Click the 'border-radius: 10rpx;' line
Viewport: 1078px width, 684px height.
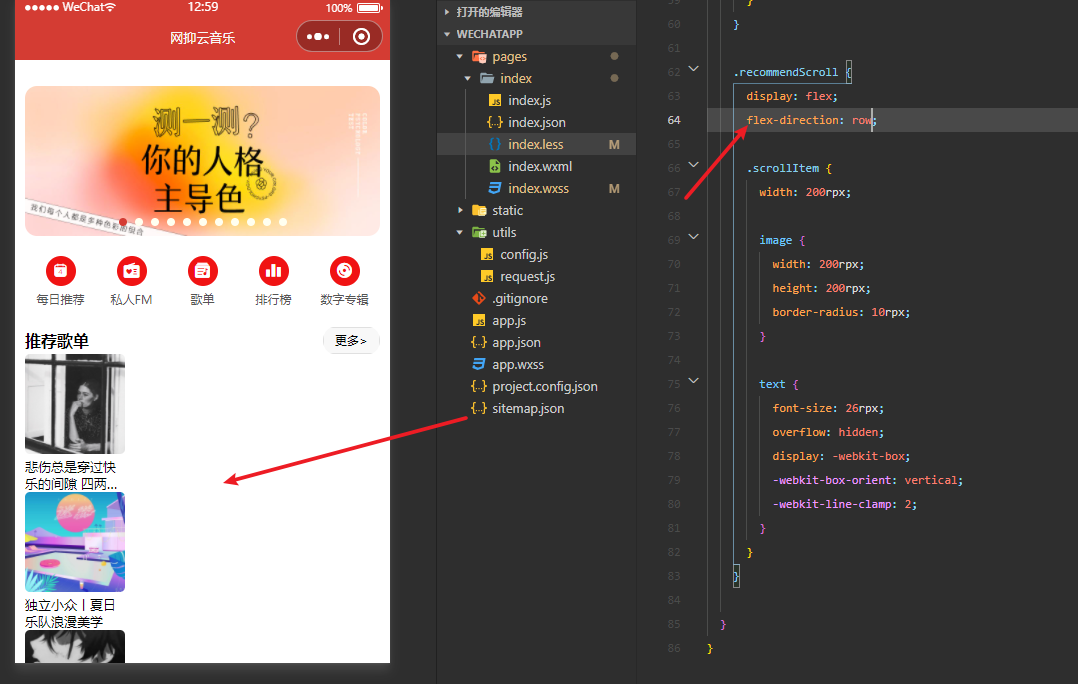click(841, 312)
